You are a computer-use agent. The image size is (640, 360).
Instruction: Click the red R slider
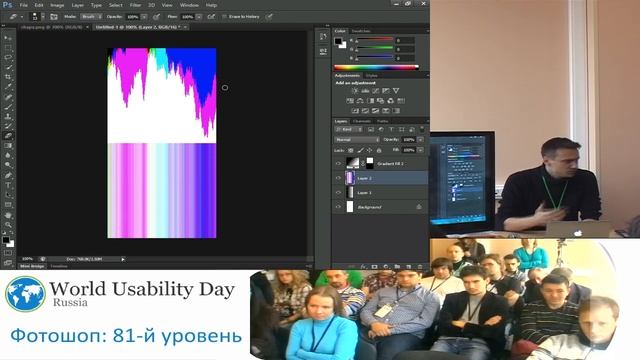pos(375,40)
